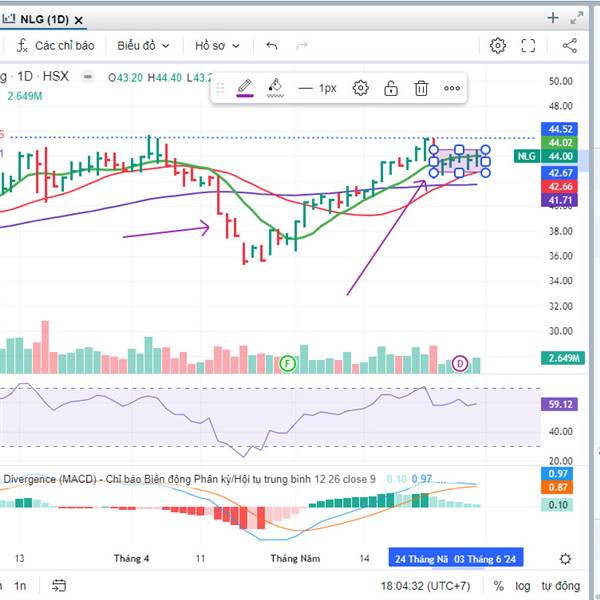Select the green 44.02 price tag
Screen dimensions: 600x600
[x=559, y=143]
